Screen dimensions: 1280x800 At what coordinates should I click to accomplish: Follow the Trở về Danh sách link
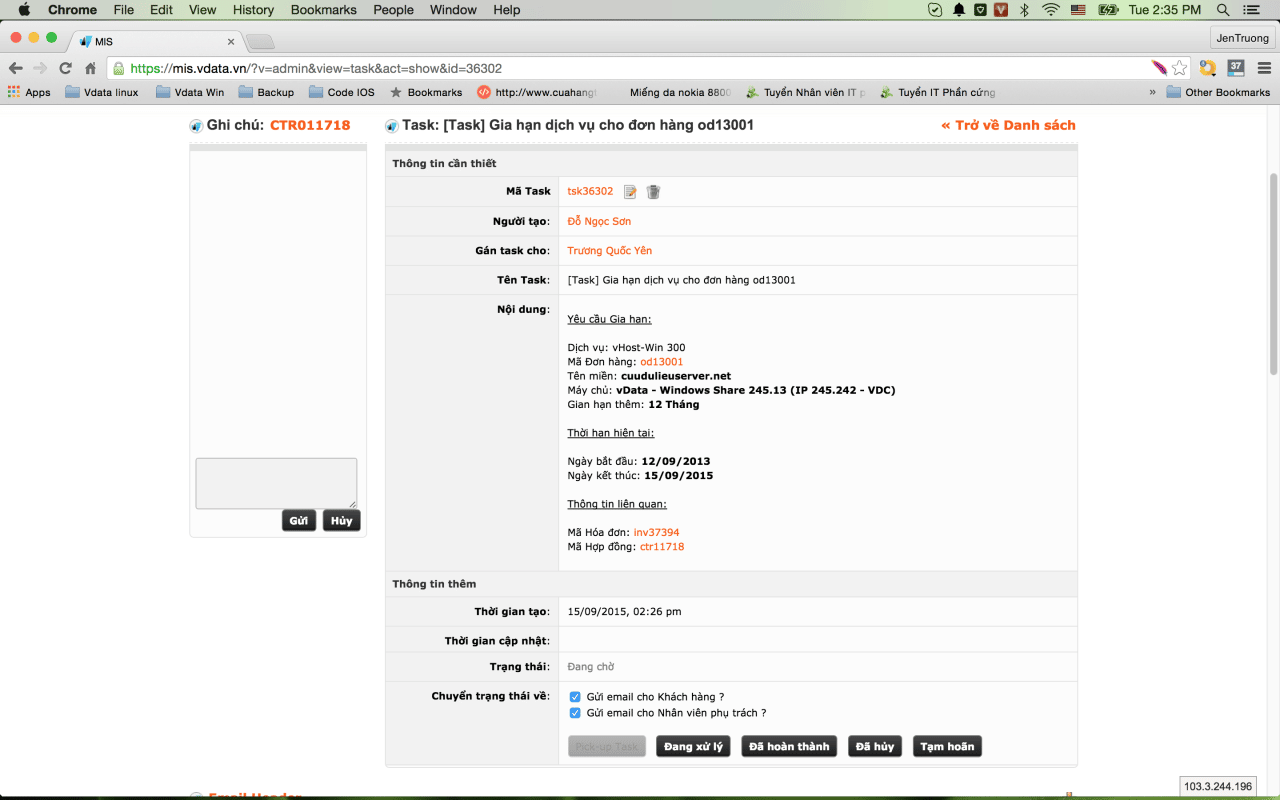click(1008, 125)
